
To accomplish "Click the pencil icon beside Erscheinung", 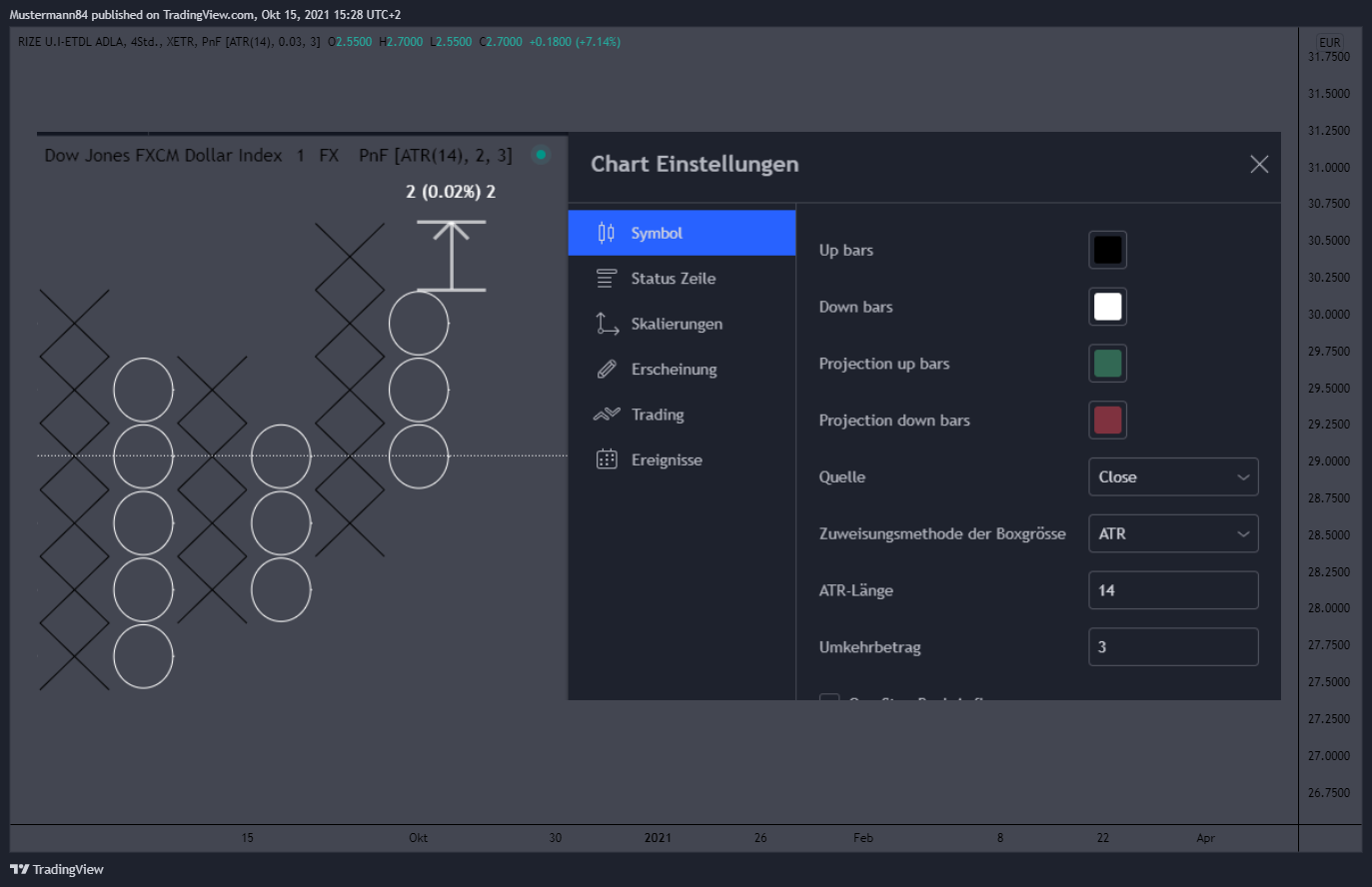I will [607, 370].
